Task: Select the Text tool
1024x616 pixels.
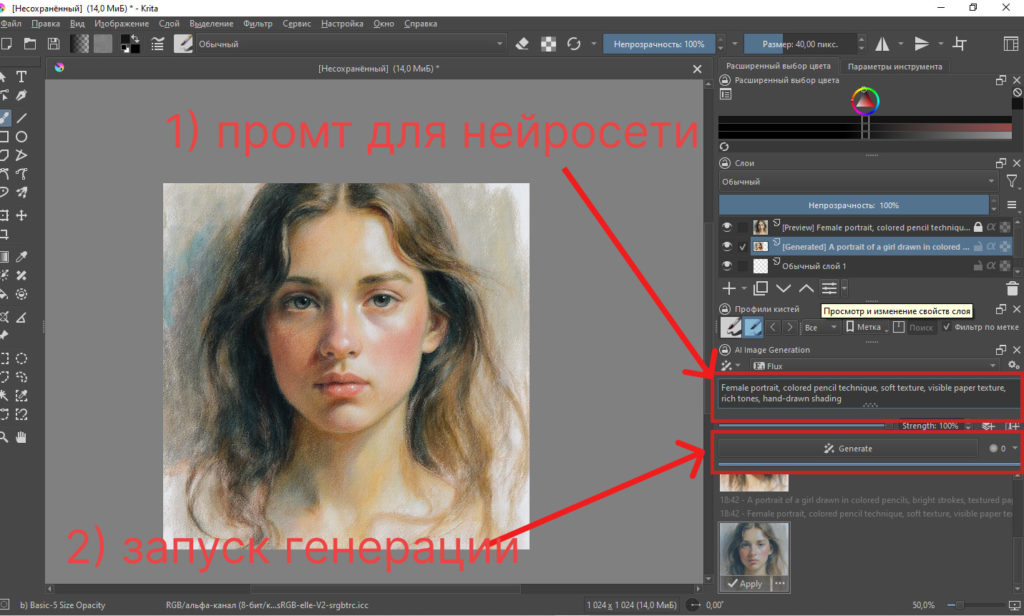Action: [x=21, y=74]
